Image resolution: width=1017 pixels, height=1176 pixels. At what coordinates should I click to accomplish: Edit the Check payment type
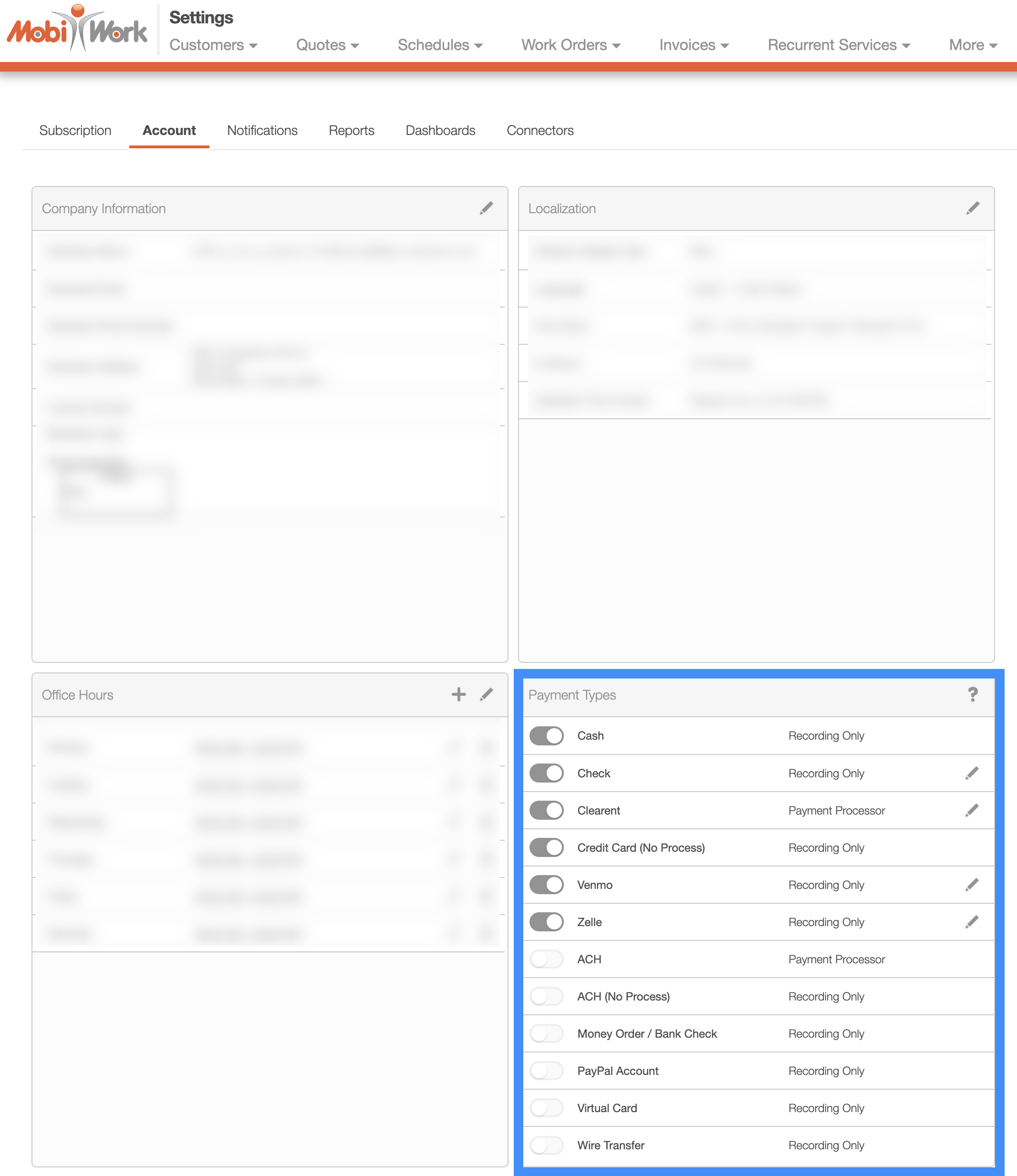pos(972,773)
